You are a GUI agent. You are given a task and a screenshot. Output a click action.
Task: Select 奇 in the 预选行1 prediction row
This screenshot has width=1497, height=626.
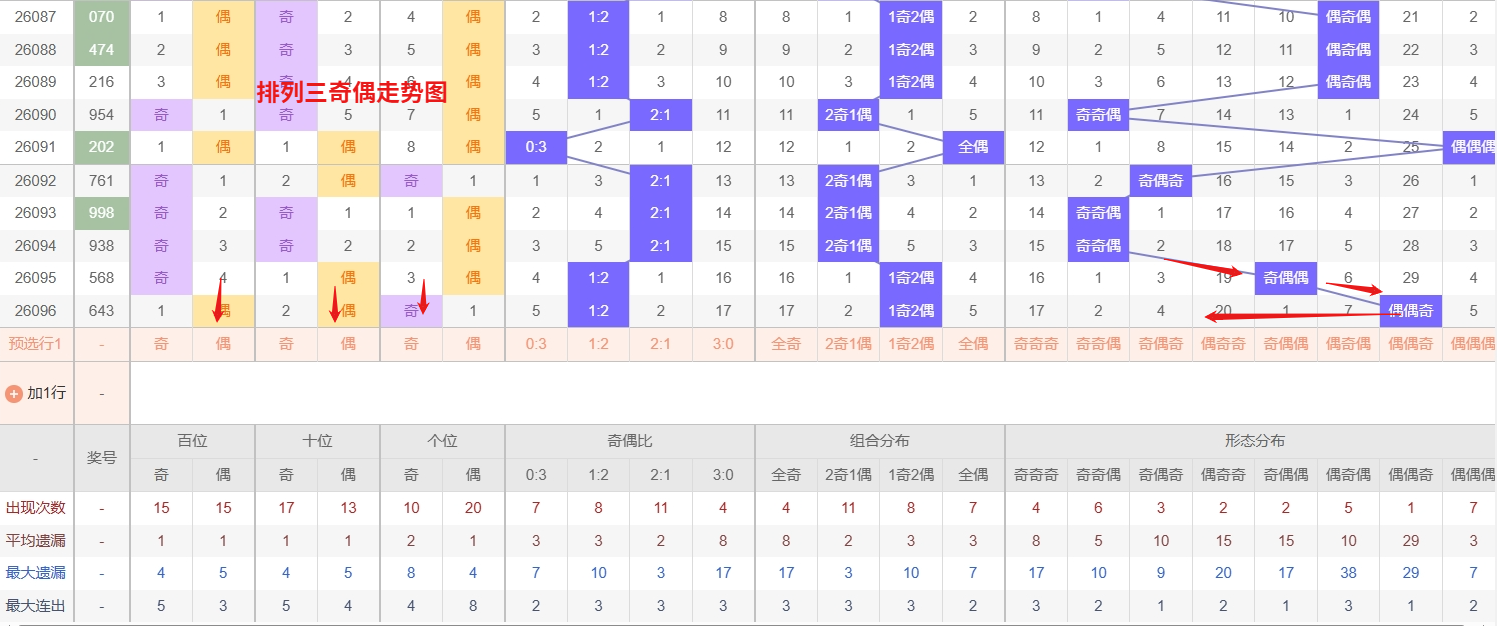161,343
